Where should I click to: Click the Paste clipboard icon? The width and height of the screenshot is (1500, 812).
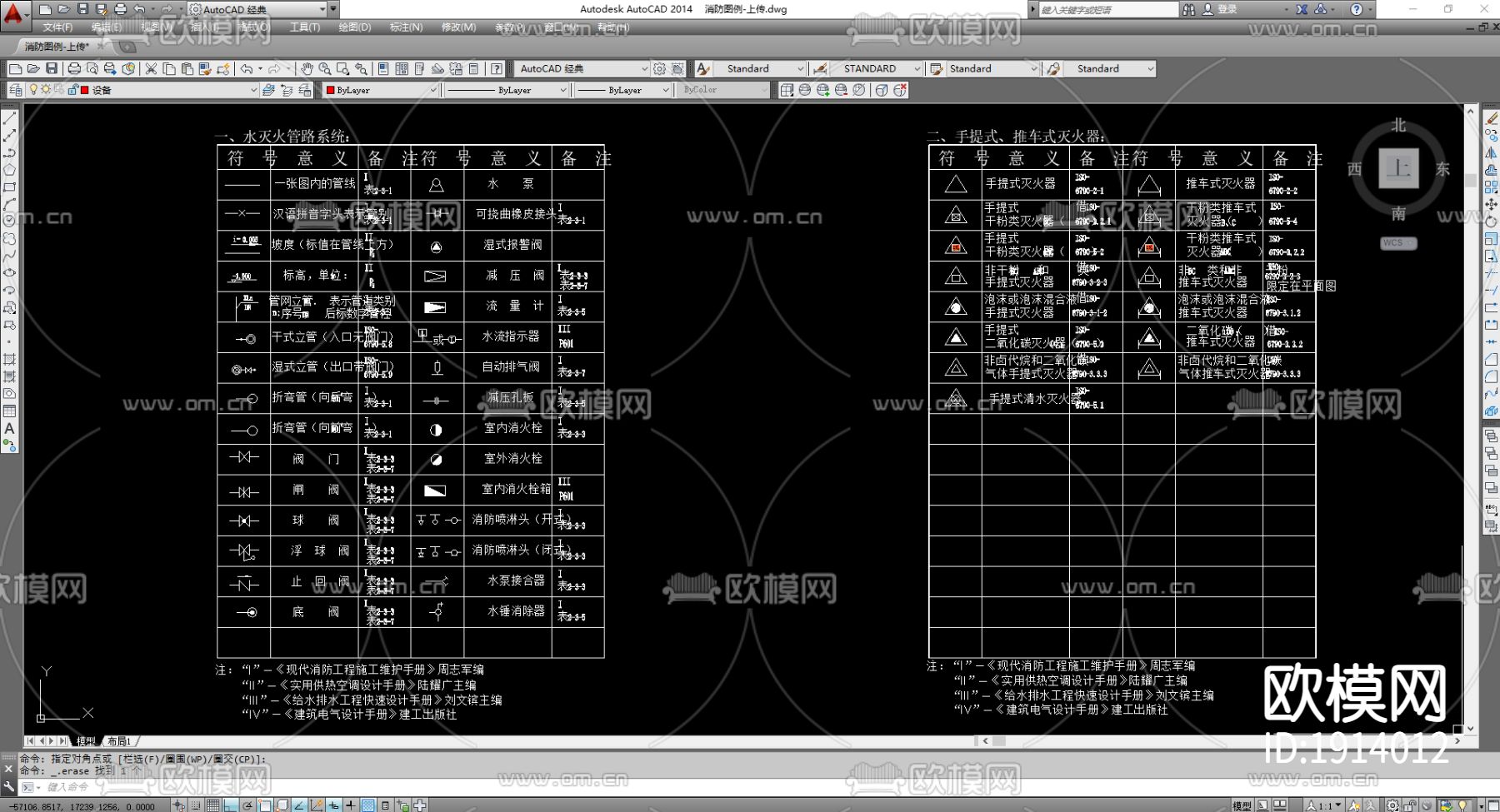[187, 68]
